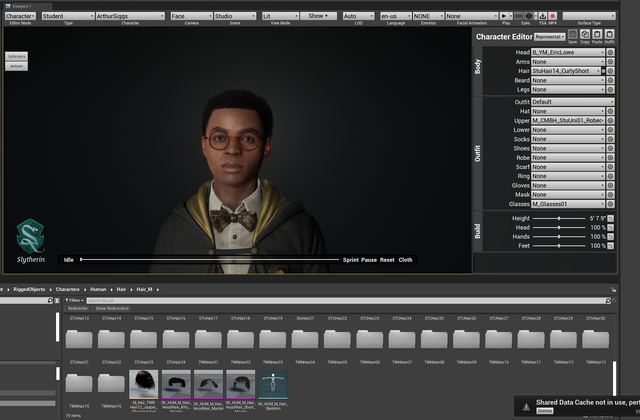Click the TGA export download icon
Image resolution: width=640 pixels, height=420 pixels.
pyautogui.click(x=542, y=16)
